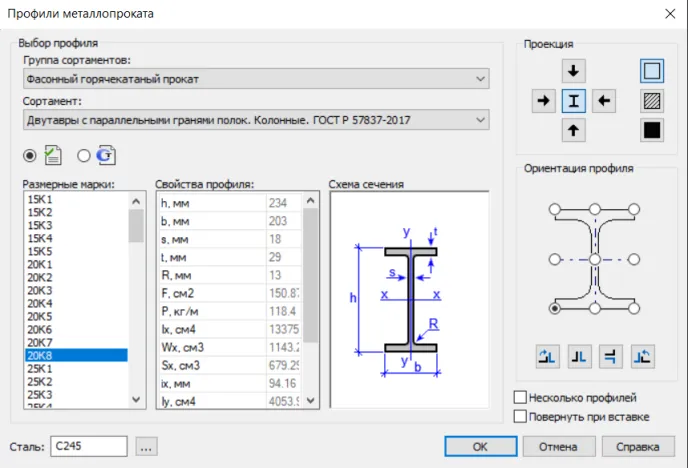Select the solid black fill swatch

pyautogui.click(x=652, y=130)
